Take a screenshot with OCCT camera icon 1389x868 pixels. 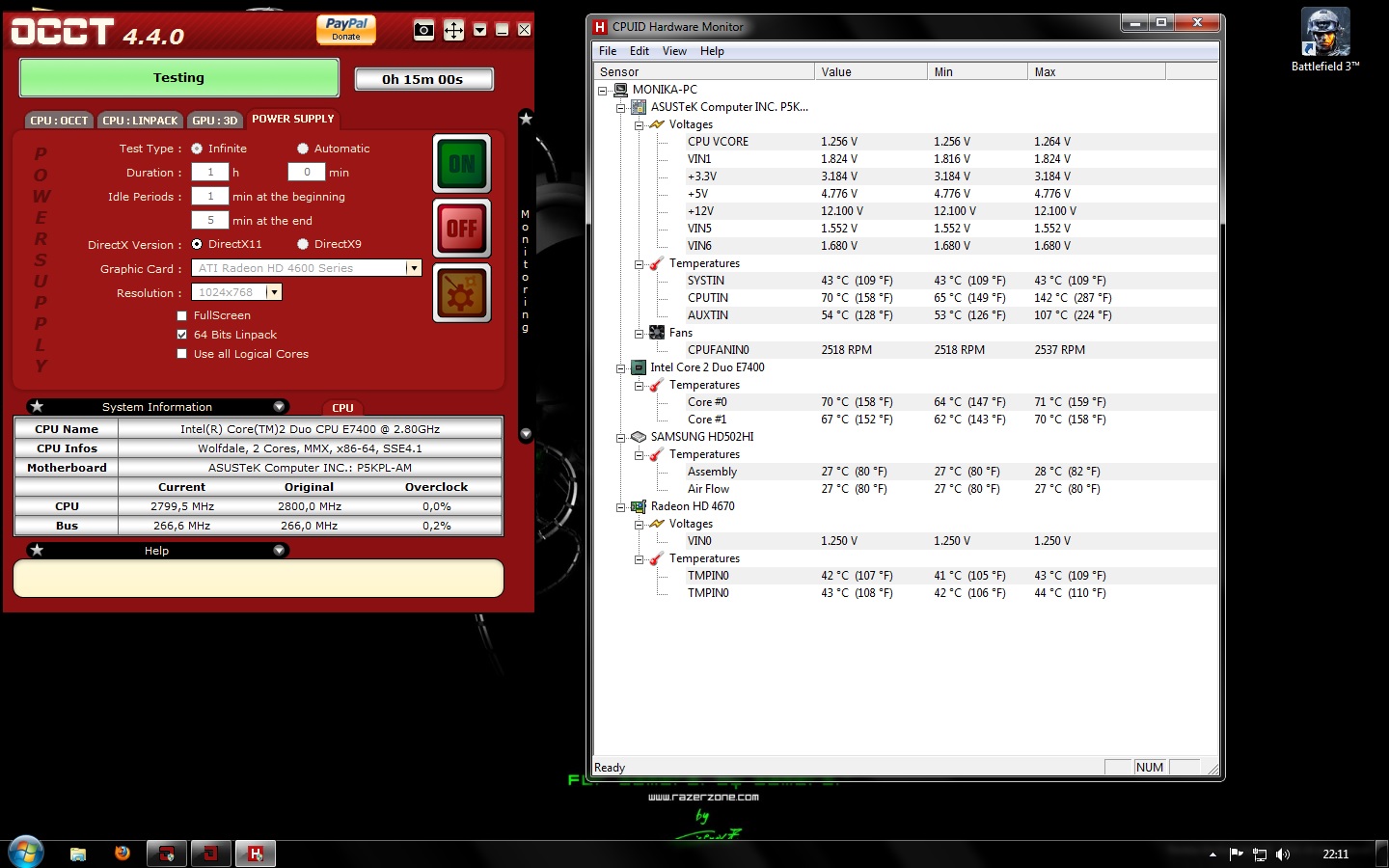pos(423,30)
